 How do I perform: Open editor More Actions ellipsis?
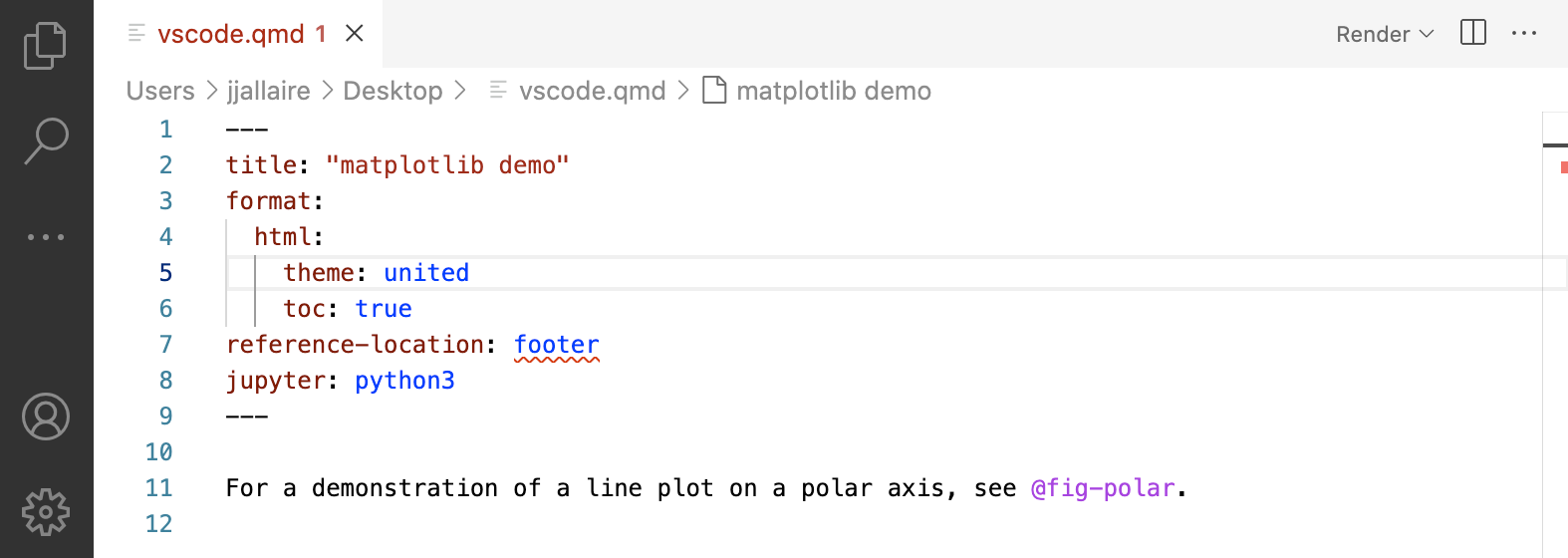(1523, 33)
